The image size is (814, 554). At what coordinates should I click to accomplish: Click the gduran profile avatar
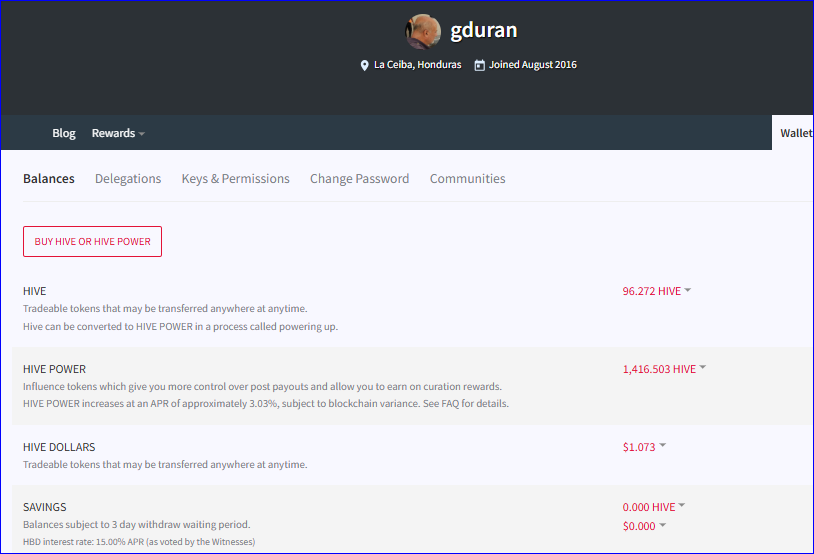423,31
